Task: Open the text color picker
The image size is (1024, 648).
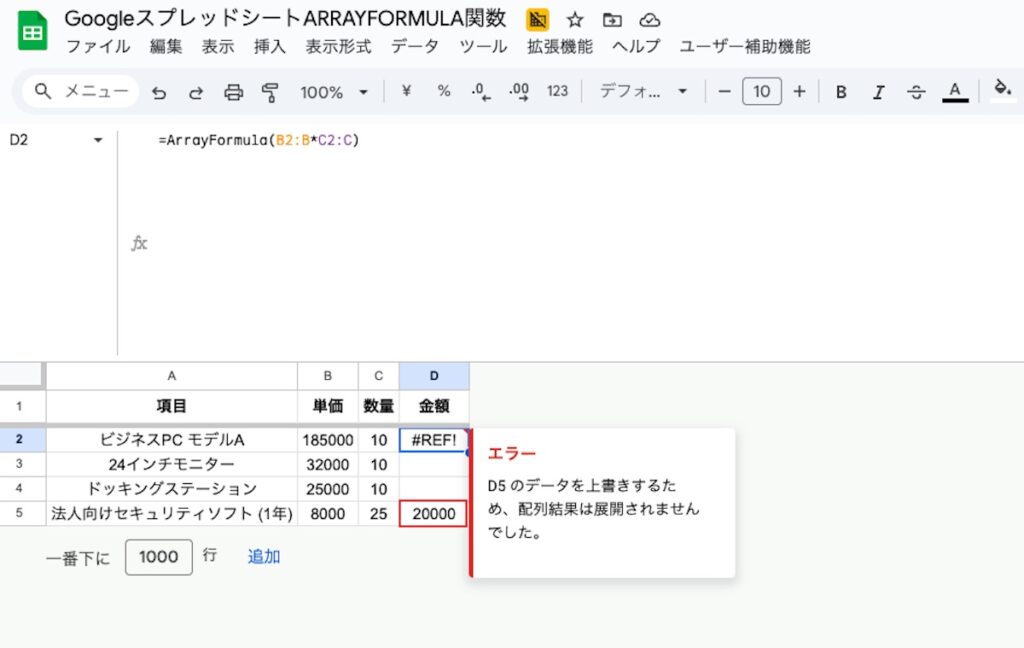Action: [x=955, y=91]
